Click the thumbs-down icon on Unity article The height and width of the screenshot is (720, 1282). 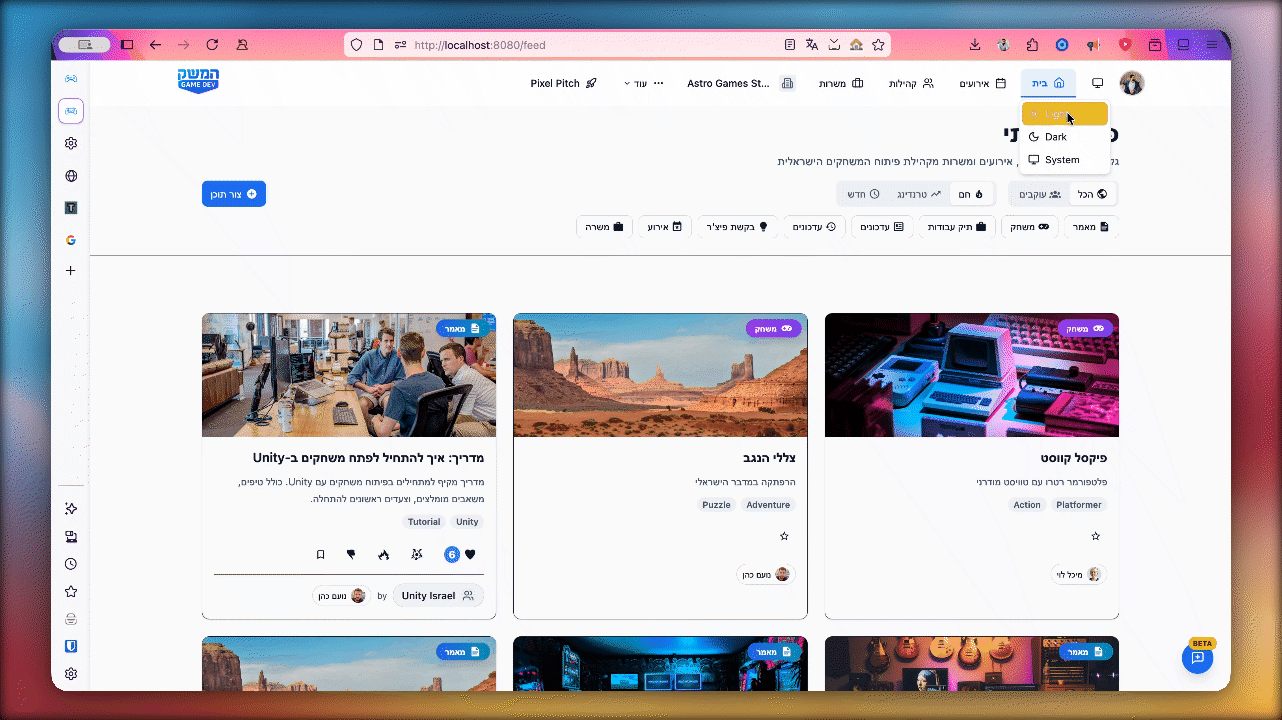coord(351,554)
